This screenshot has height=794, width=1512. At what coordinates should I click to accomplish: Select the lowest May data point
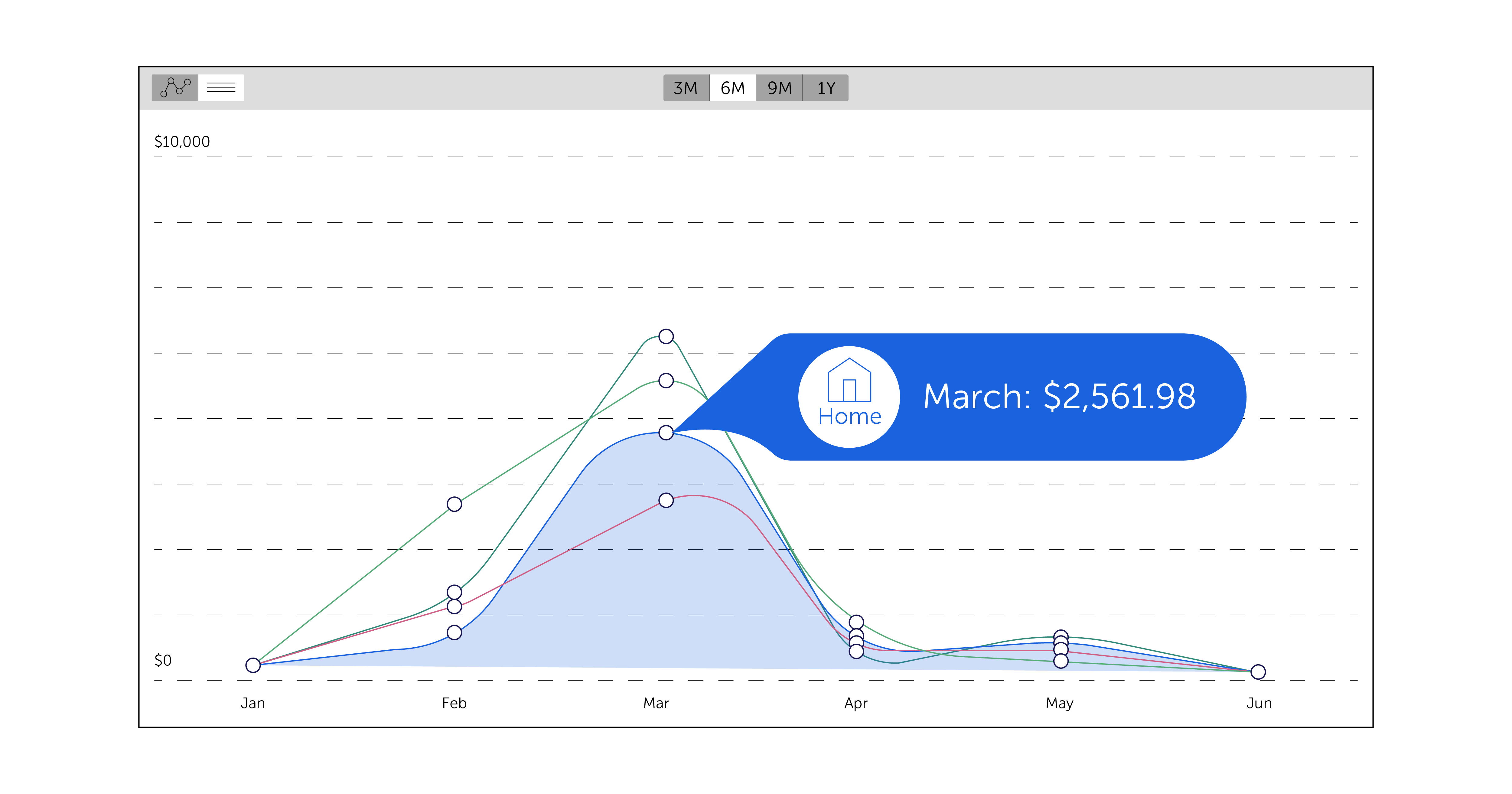(x=1061, y=661)
